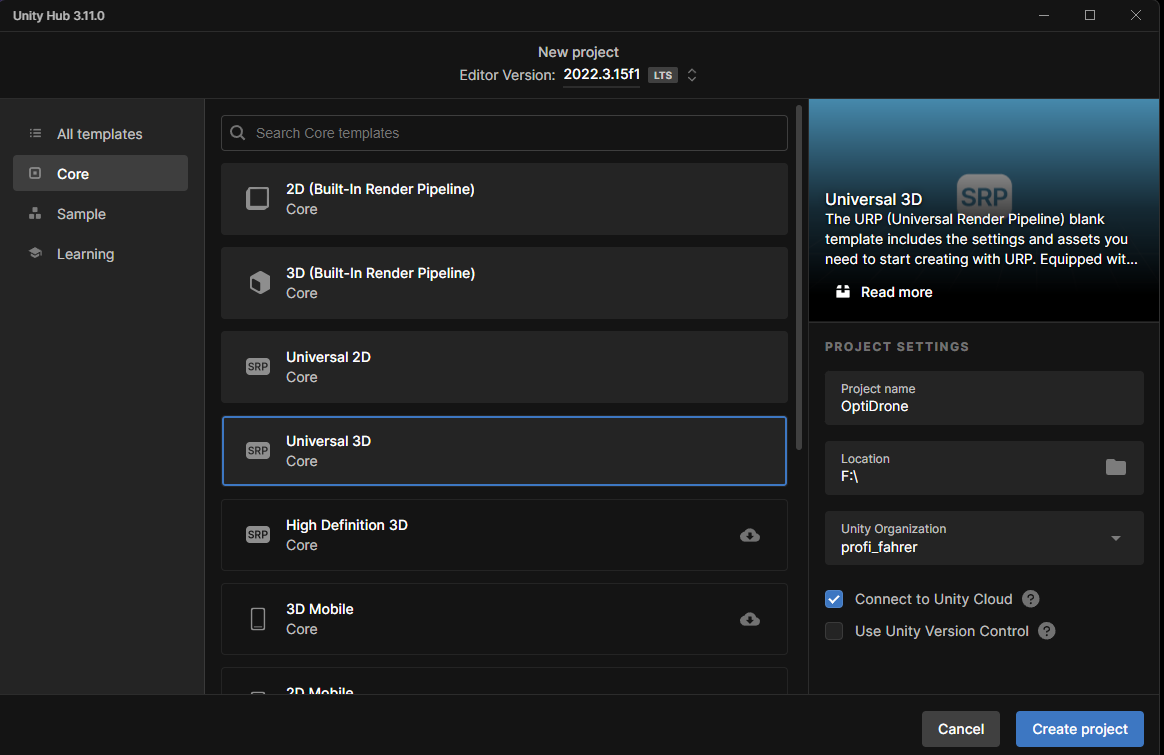Click the Sample category blocks icon

[x=35, y=213]
